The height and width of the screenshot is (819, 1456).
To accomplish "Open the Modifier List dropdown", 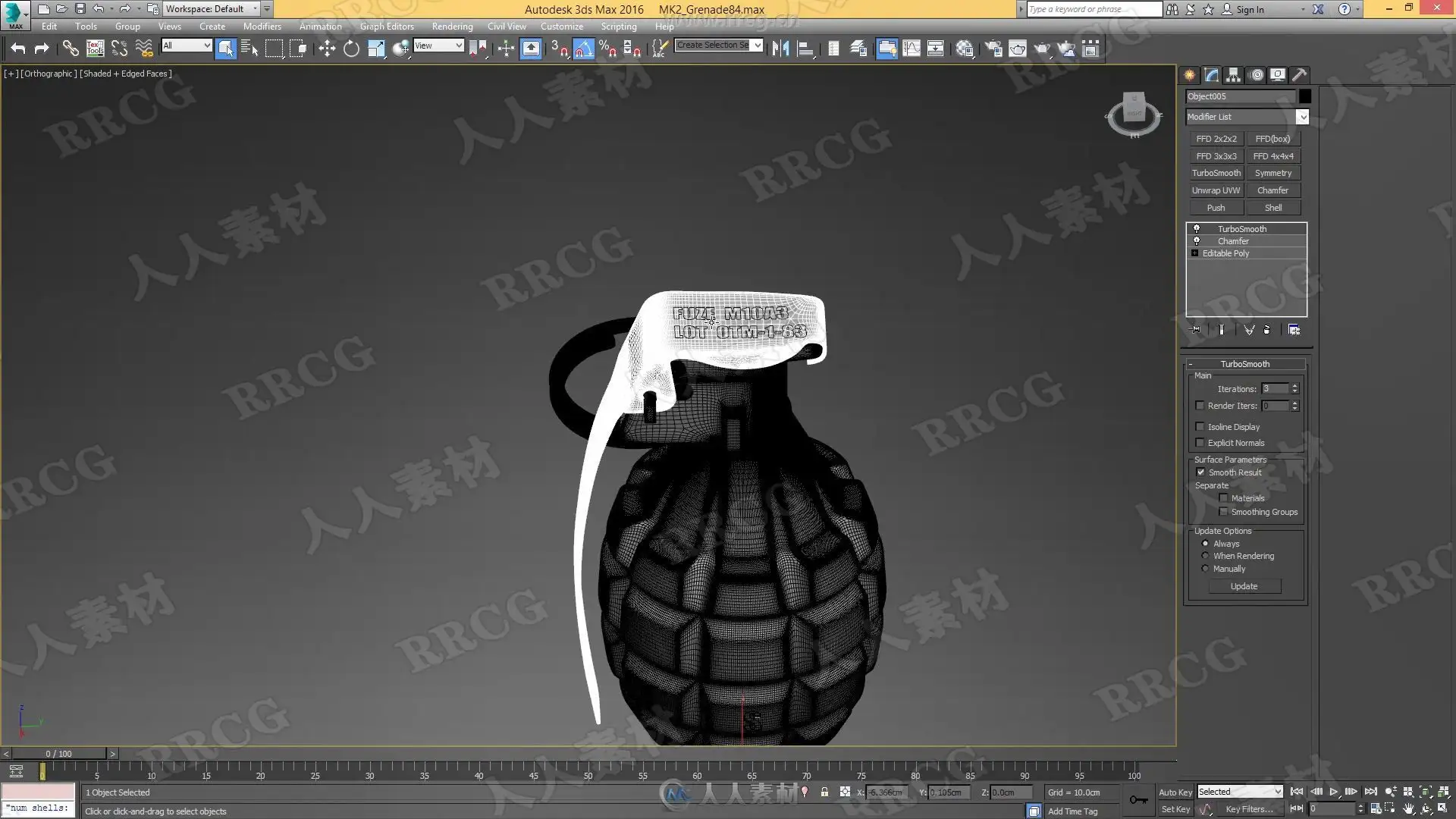I will [1302, 117].
